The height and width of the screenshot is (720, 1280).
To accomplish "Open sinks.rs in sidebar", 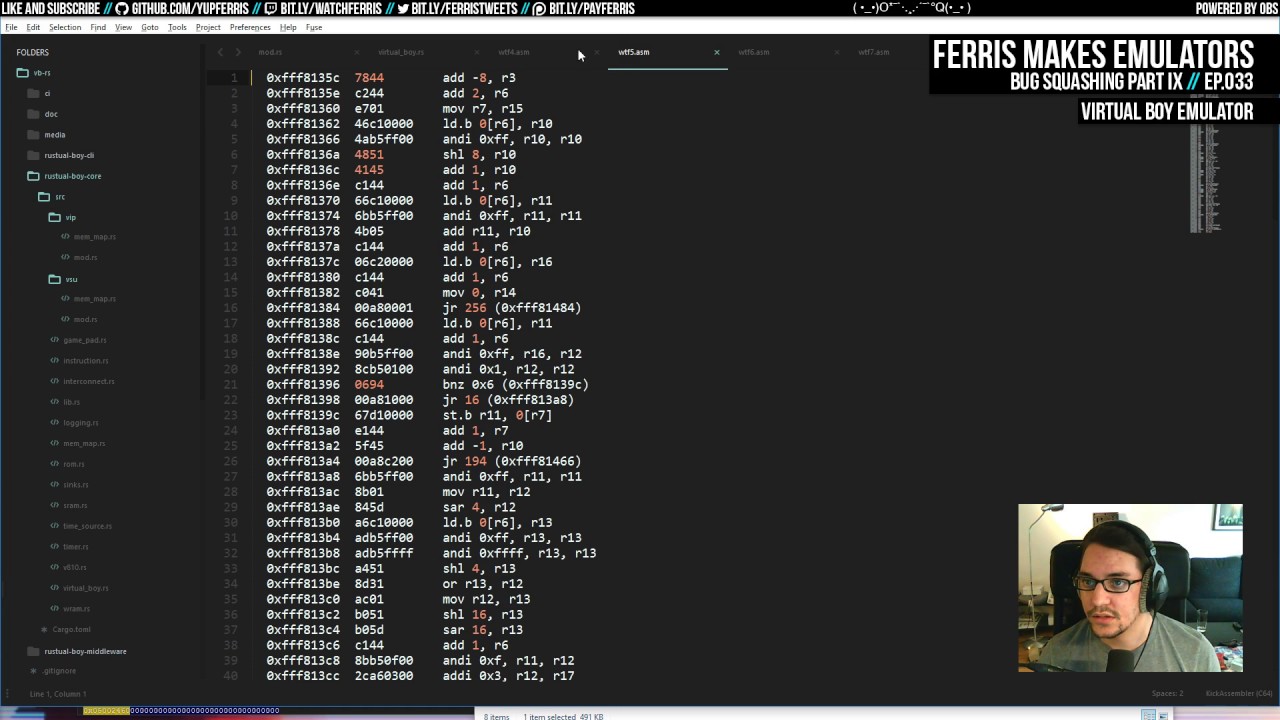I will click(x=76, y=485).
